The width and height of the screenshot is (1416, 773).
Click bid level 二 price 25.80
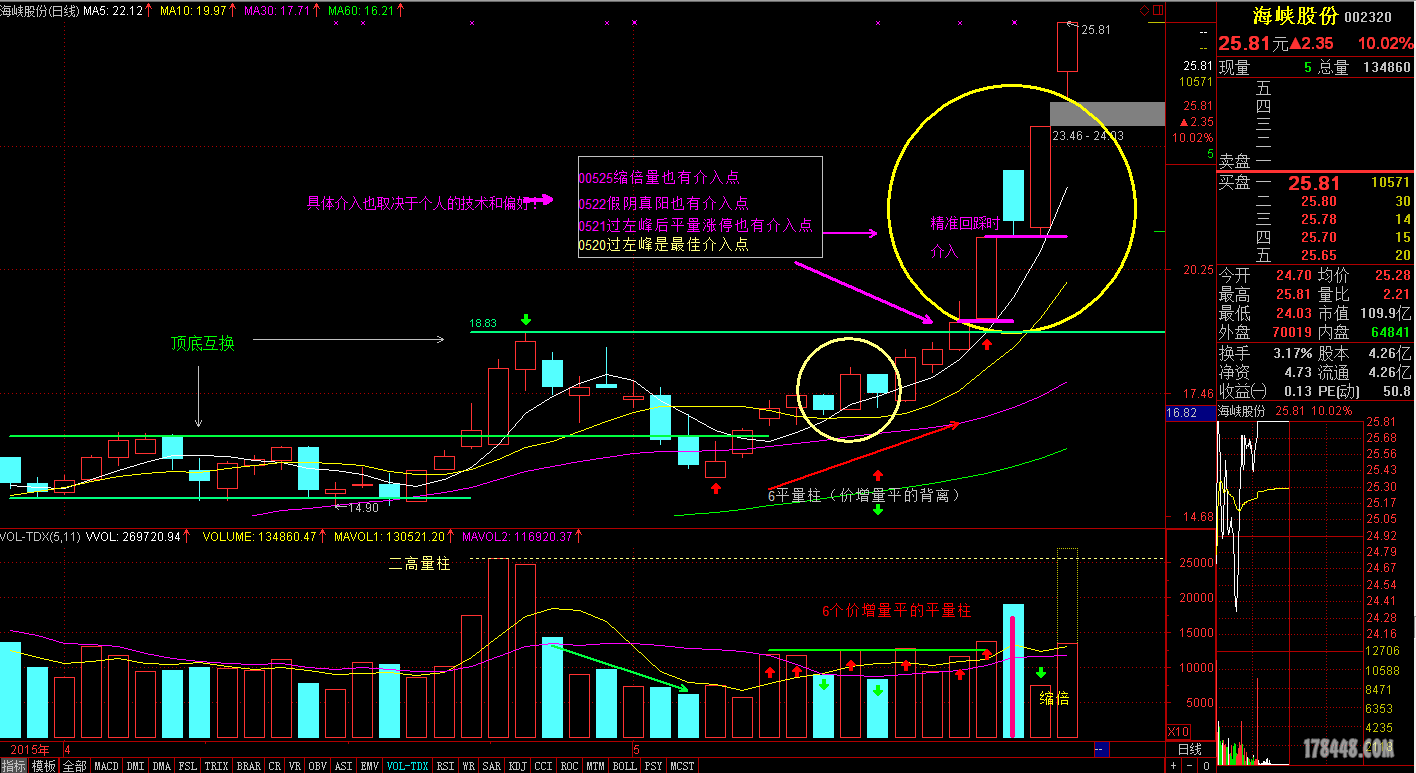click(x=1318, y=201)
